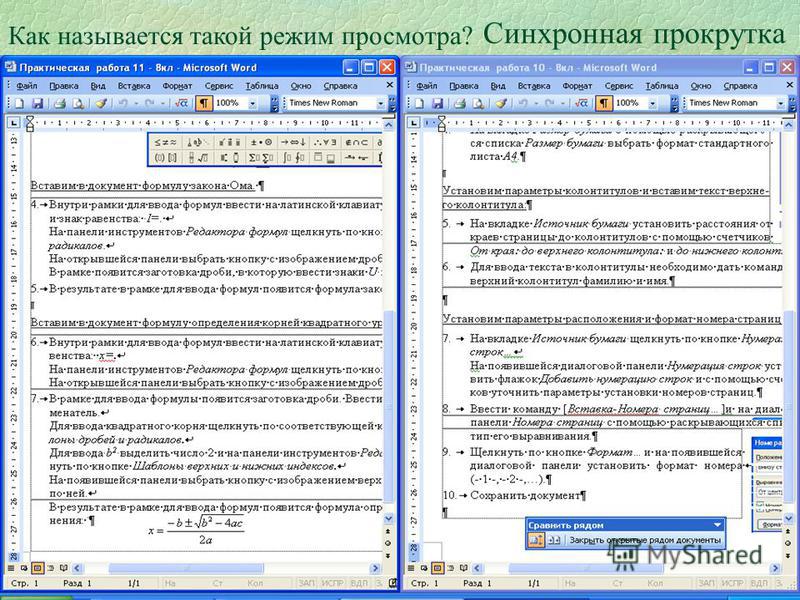Expand the 100% zoom dropdown in right window
Viewport: 800px width, 600px height.
(x=652, y=104)
